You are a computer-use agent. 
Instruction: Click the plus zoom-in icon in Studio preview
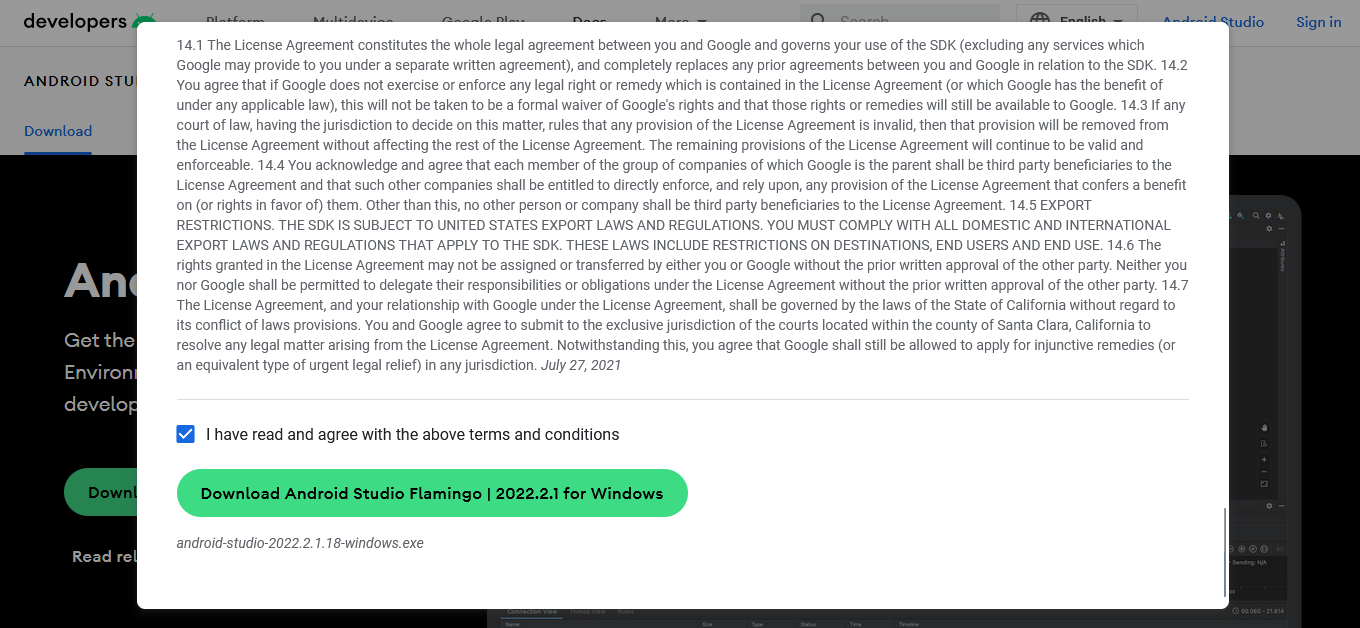coord(1264,459)
